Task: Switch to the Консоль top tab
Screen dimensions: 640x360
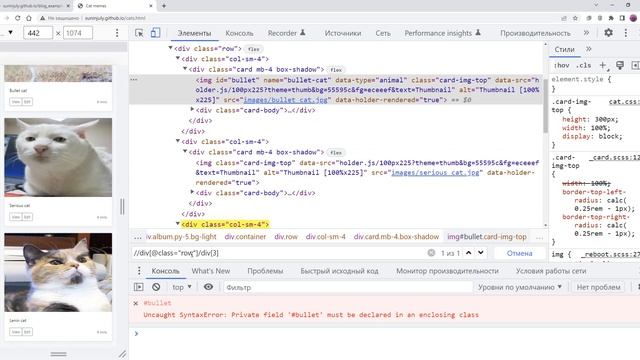Action: pos(239,33)
